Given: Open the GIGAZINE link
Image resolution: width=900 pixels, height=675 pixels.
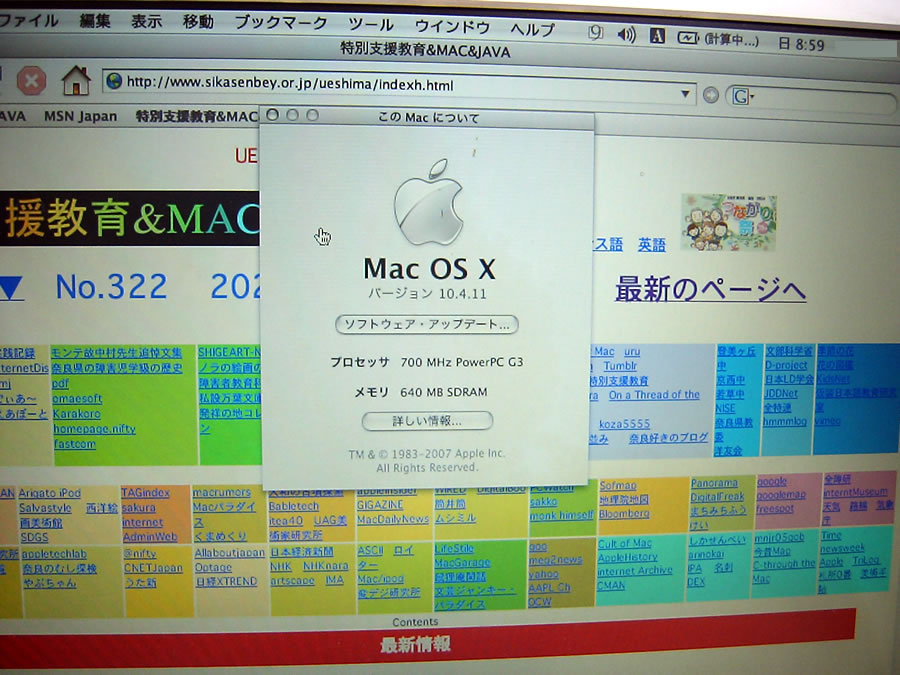Looking at the screenshot, I should click(379, 505).
